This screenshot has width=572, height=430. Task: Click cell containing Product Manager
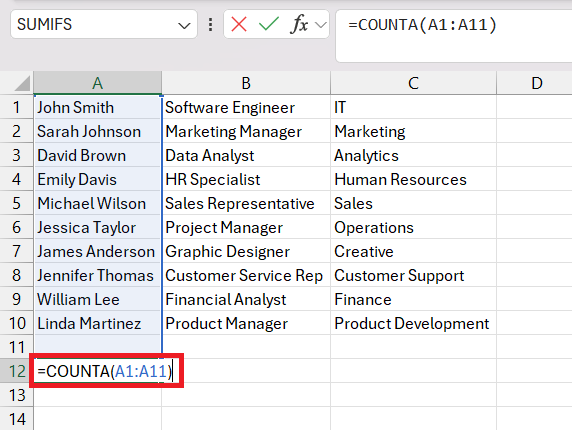[246, 323]
